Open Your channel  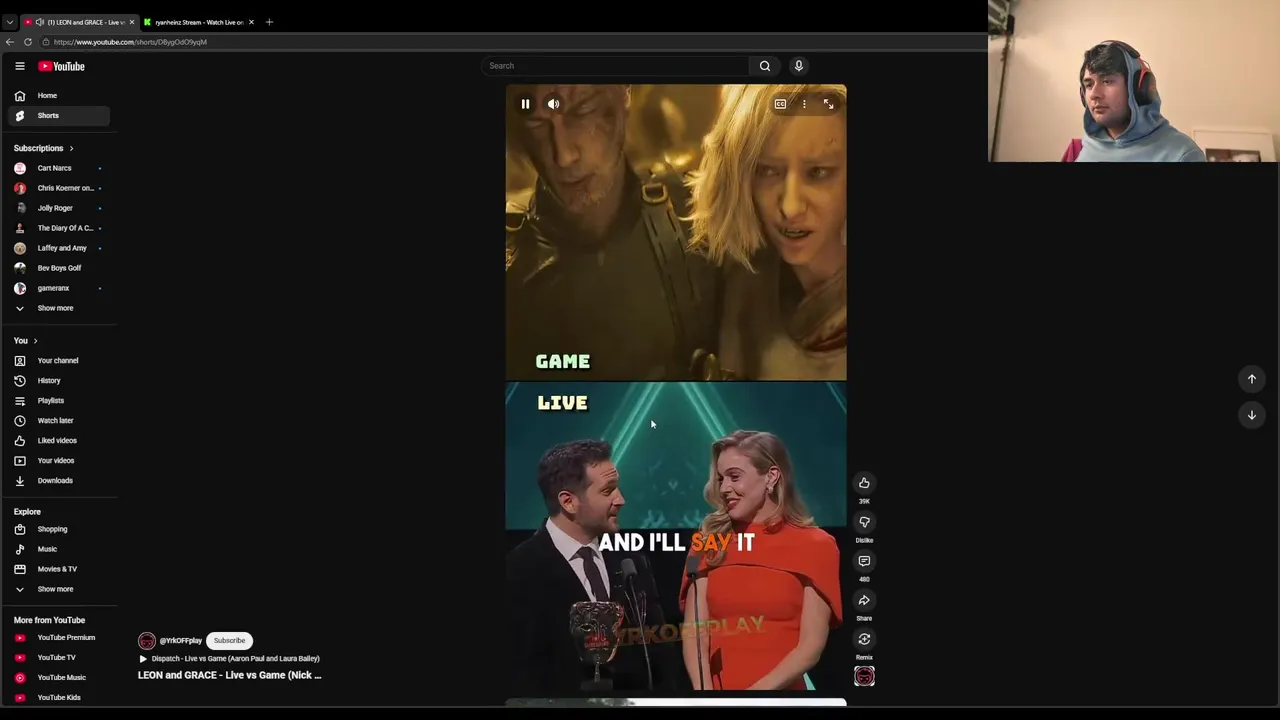coord(59,360)
